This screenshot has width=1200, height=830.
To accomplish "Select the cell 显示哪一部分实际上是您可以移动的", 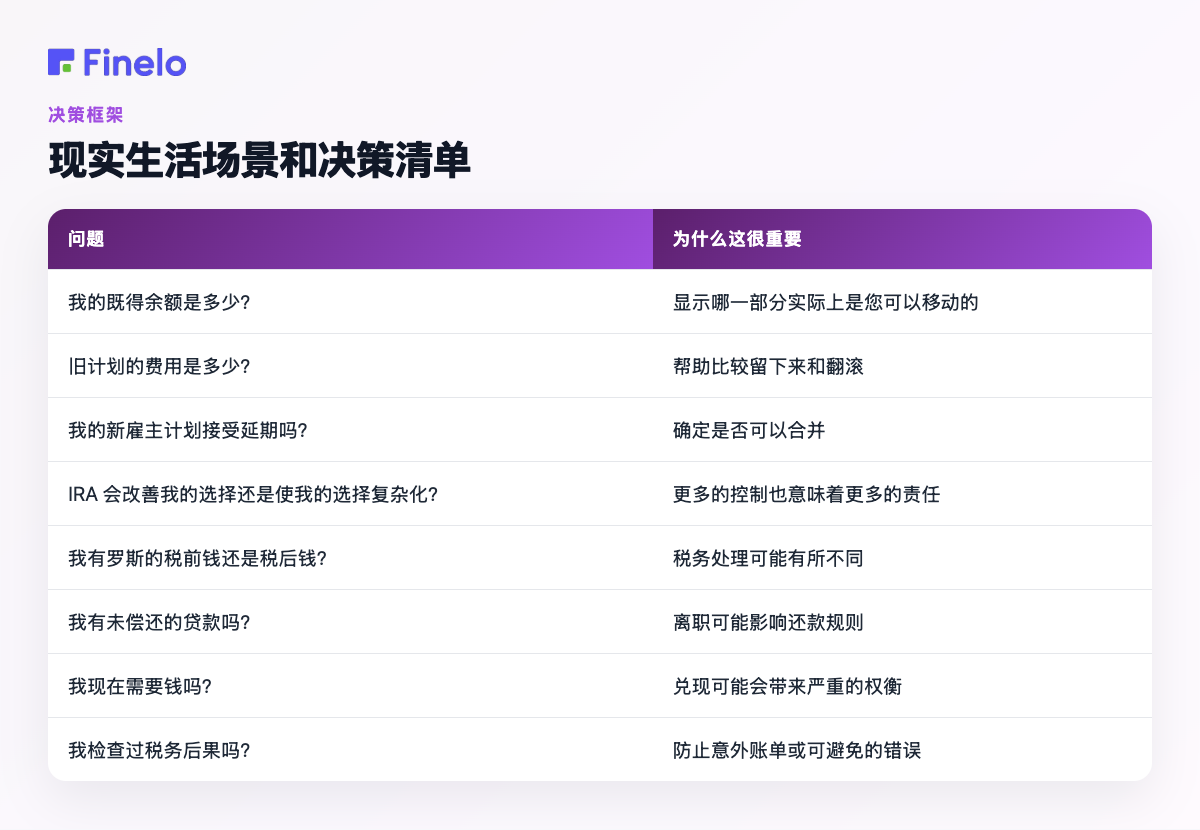I will click(x=902, y=301).
